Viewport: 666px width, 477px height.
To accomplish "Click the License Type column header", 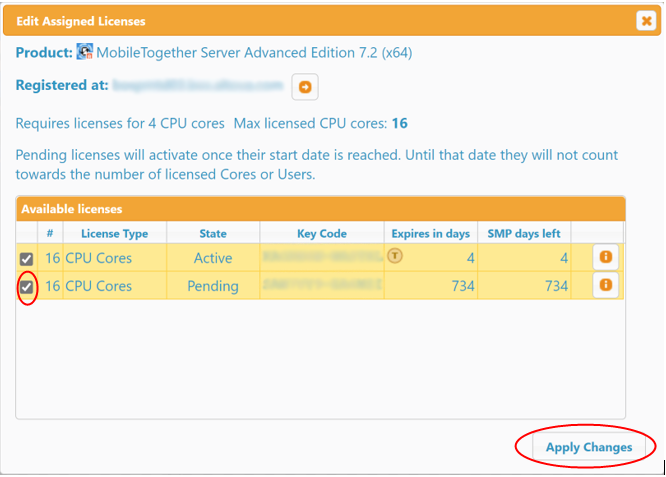I will (114, 234).
